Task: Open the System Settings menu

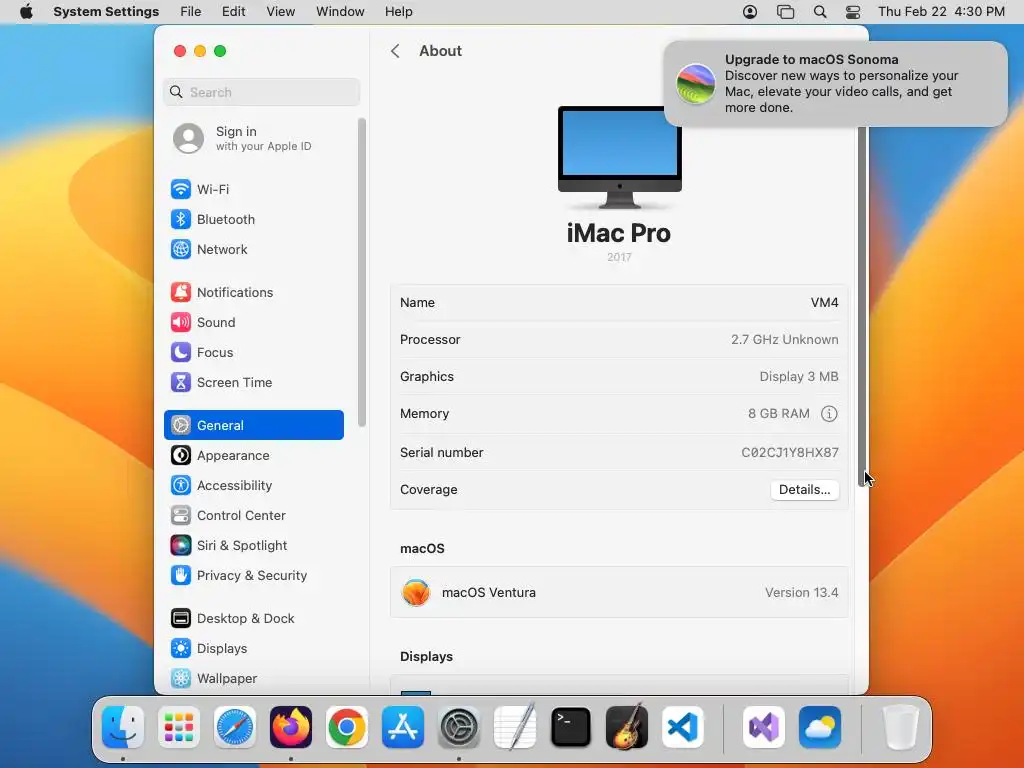Action: (x=106, y=12)
